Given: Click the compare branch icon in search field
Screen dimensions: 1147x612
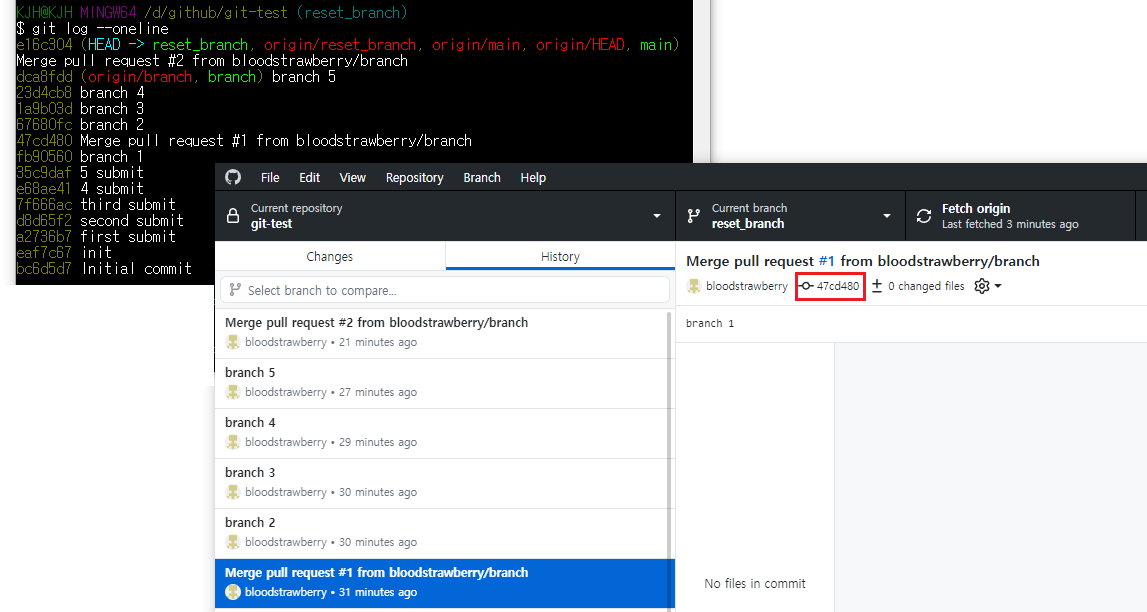Looking at the screenshot, I should (x=234, y=289).
